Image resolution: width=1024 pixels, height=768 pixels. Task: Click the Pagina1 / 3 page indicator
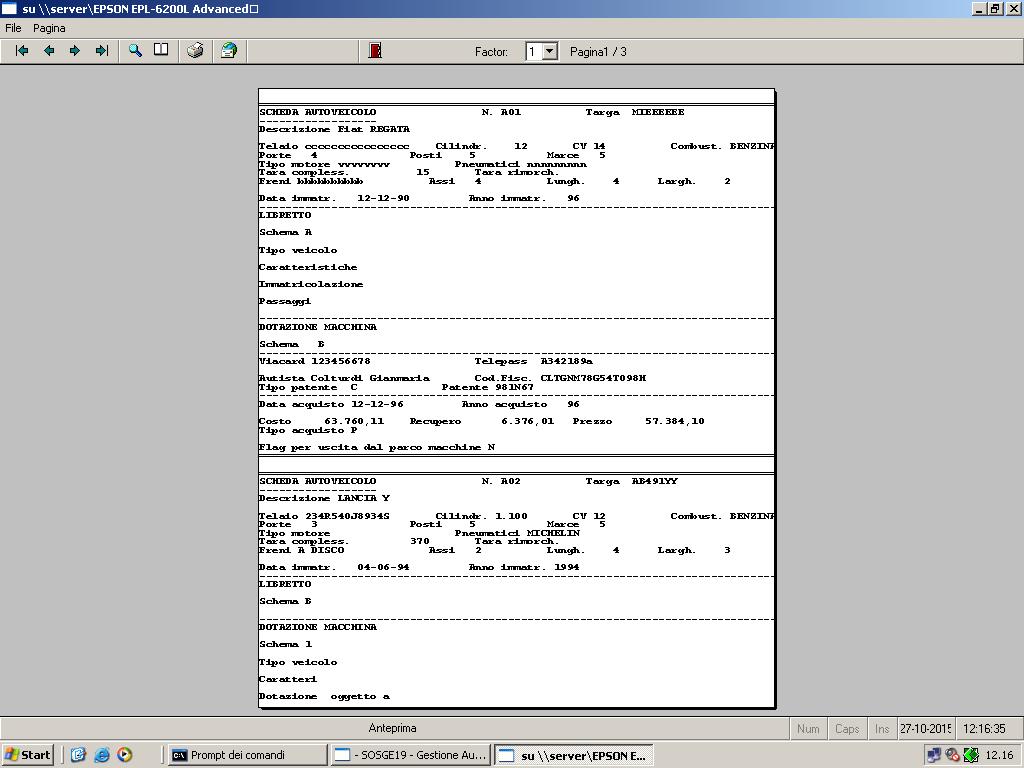(598, 52)
